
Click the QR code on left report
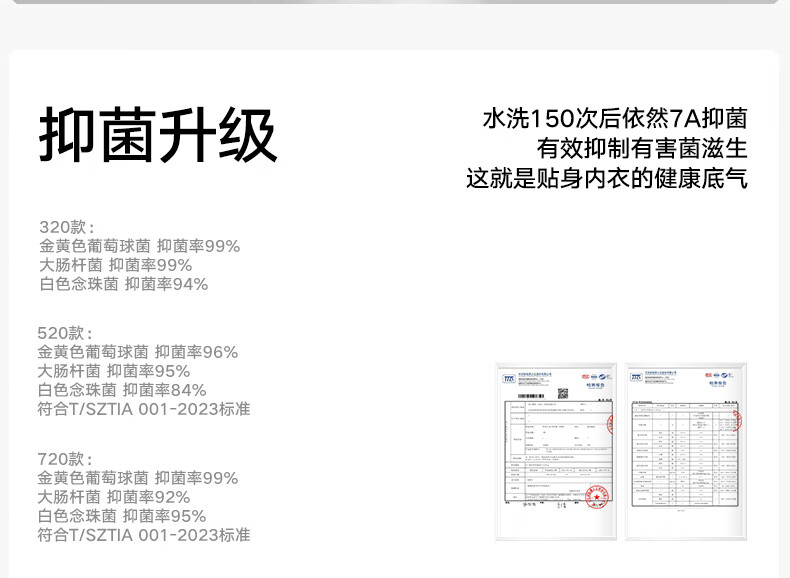point(563,394)
